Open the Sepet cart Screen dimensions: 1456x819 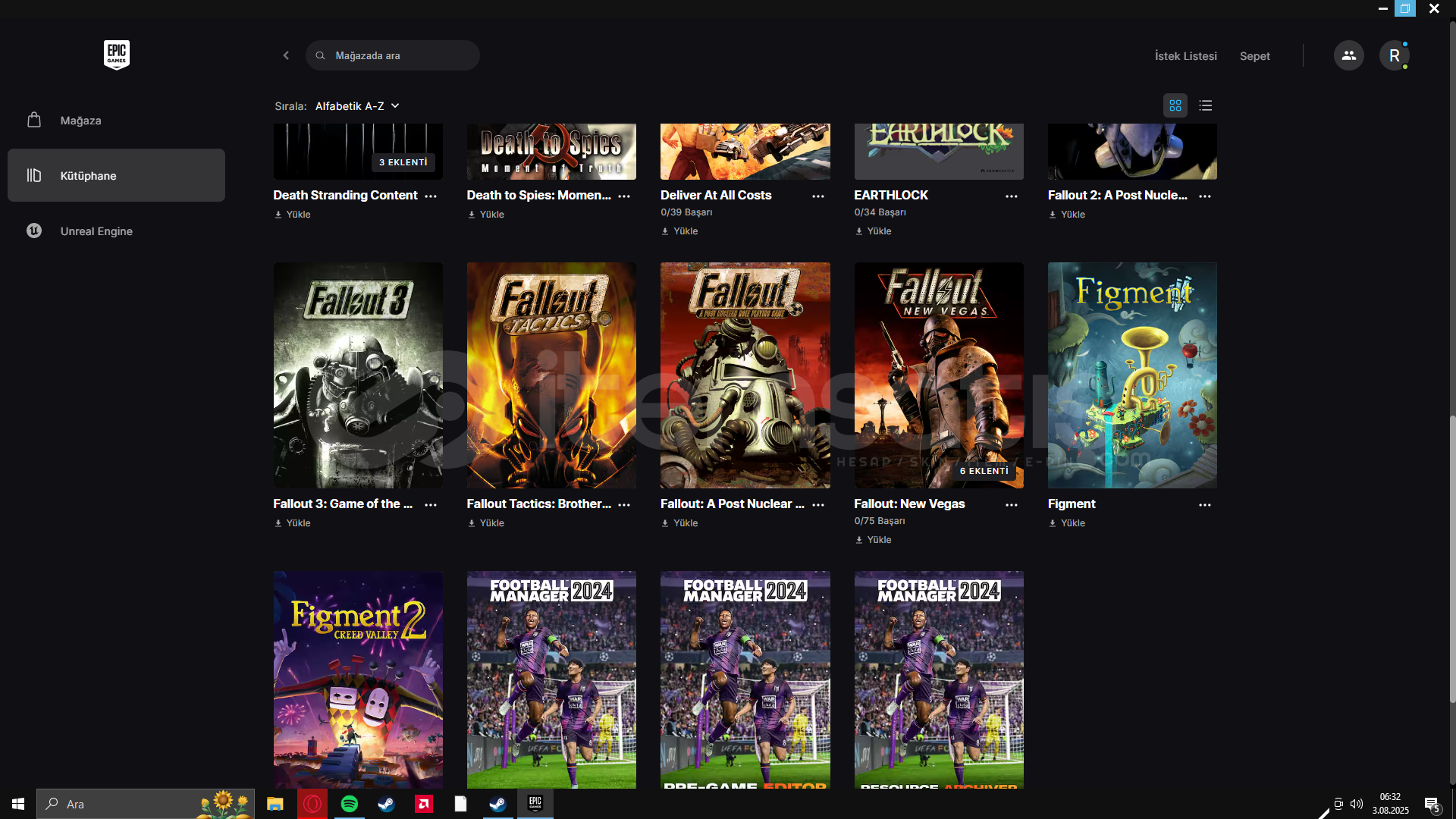pyautogui.click(x=1254, y=56)
